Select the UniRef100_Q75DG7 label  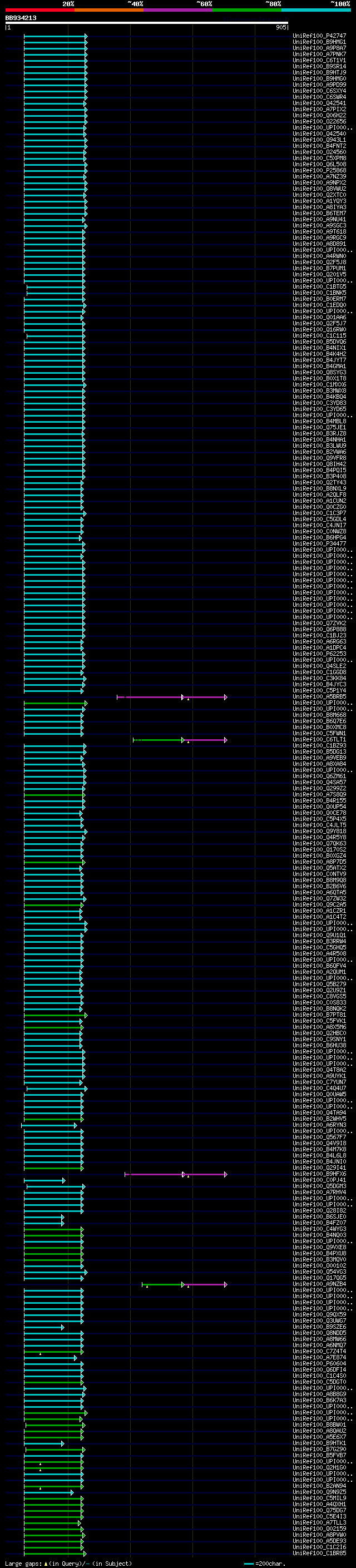319,1510
